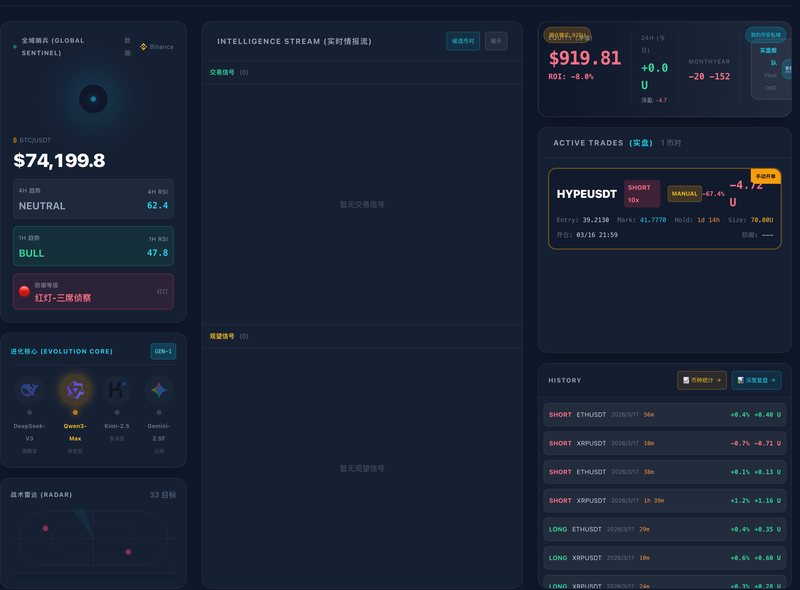Click the LONG ETHUSDT 29m history row
The height and width of the screenshot is (590, 800).
pos(665,529)
